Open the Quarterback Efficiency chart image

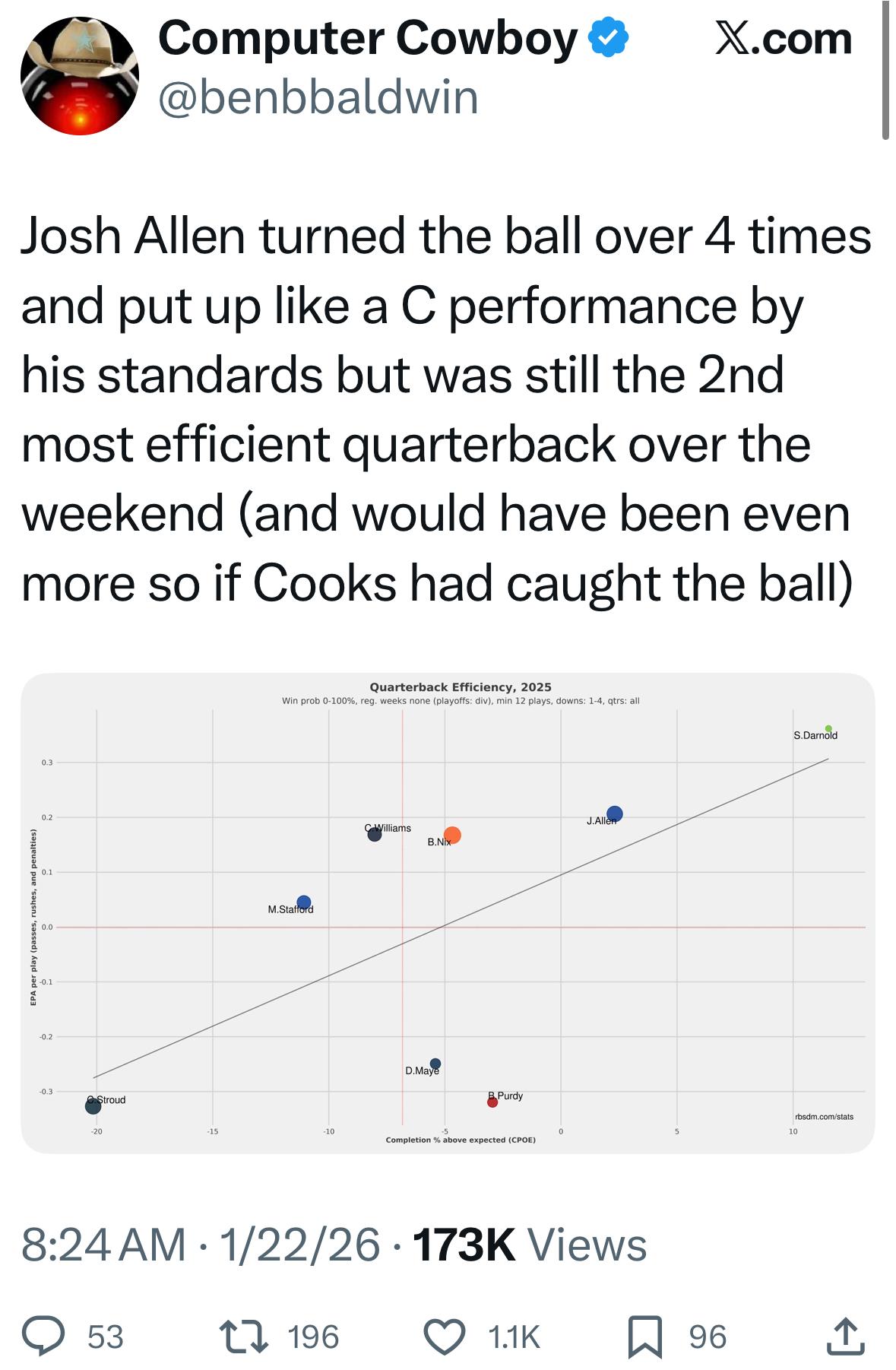[x=448, y=912]
